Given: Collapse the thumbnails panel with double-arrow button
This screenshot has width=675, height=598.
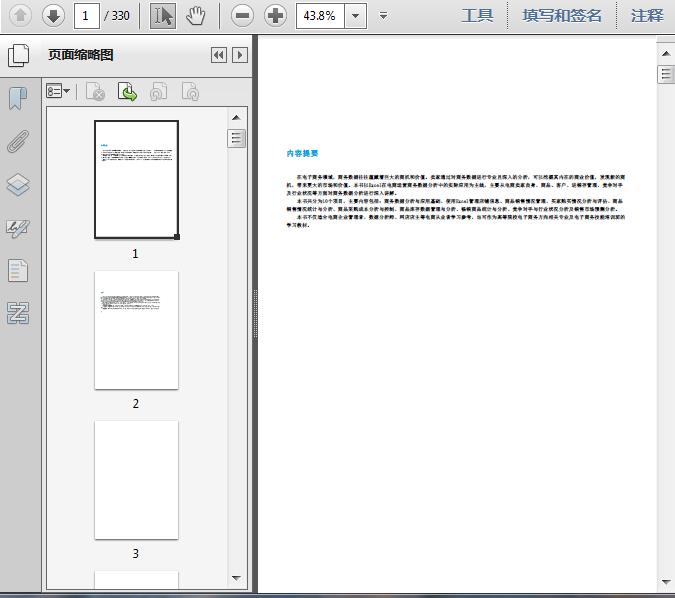Looking at the screenshot, I should (x=219, y=55).
